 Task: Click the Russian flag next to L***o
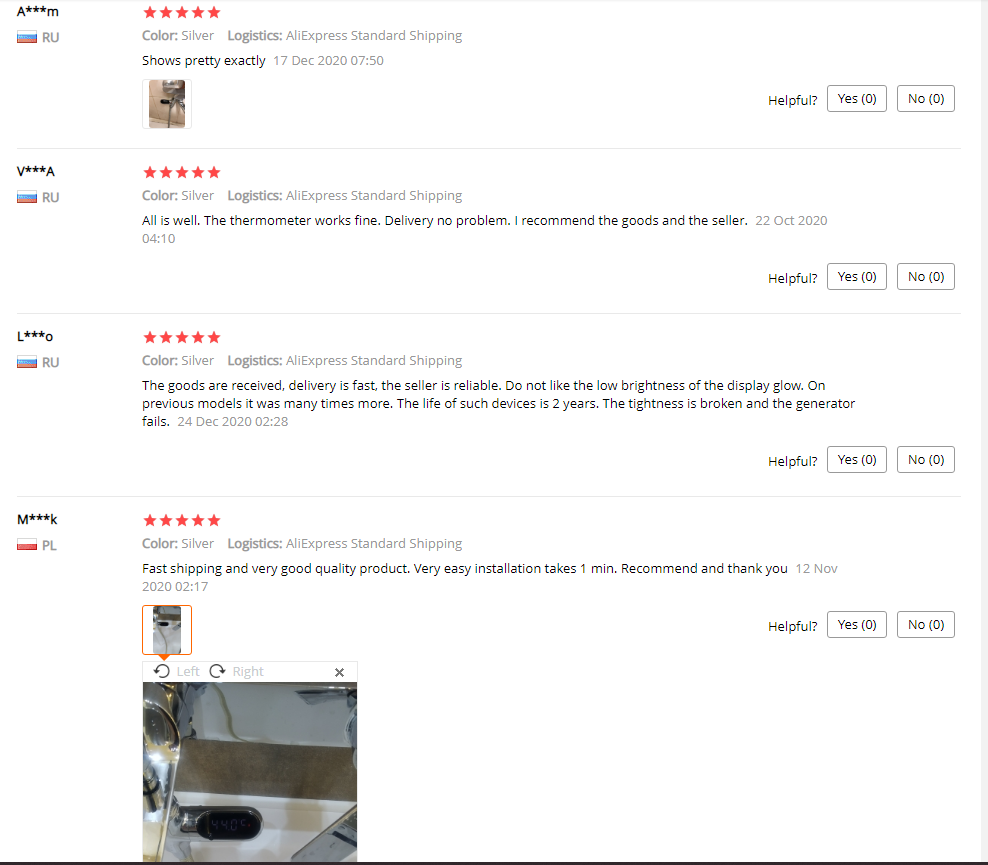point(26,362)
